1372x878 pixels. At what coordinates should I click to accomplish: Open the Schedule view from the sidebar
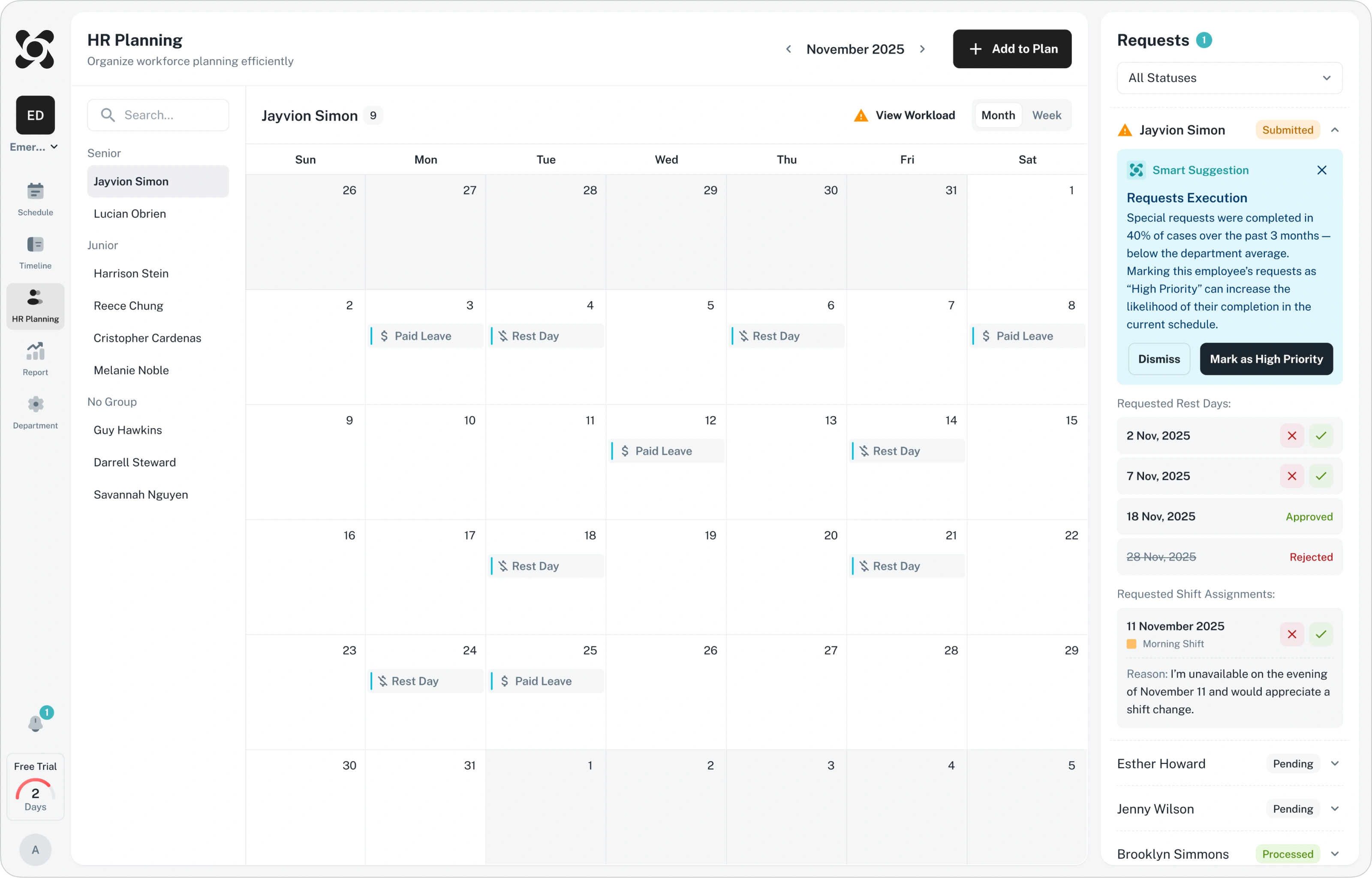35,199
